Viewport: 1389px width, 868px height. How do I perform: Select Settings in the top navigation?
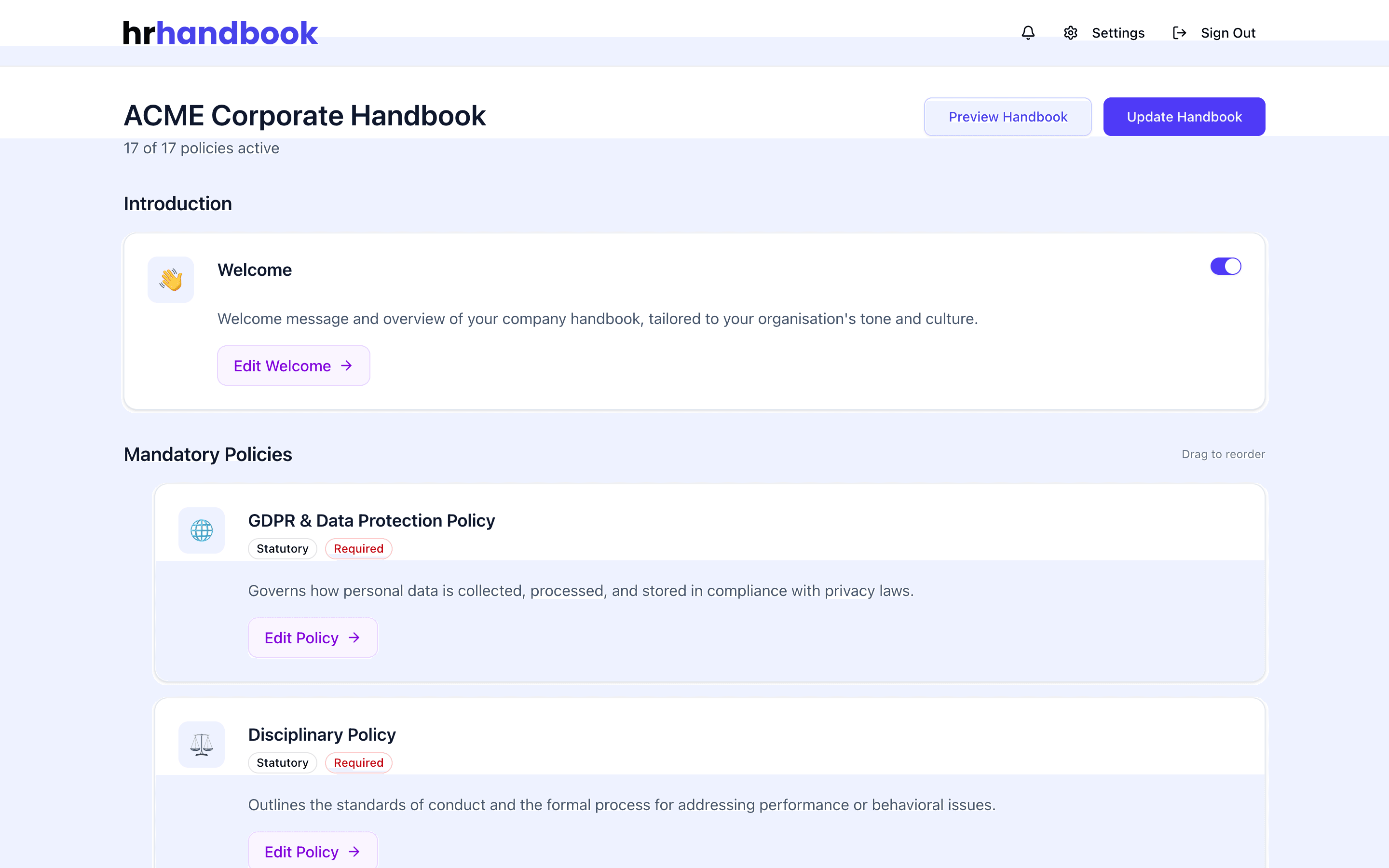1118,33
